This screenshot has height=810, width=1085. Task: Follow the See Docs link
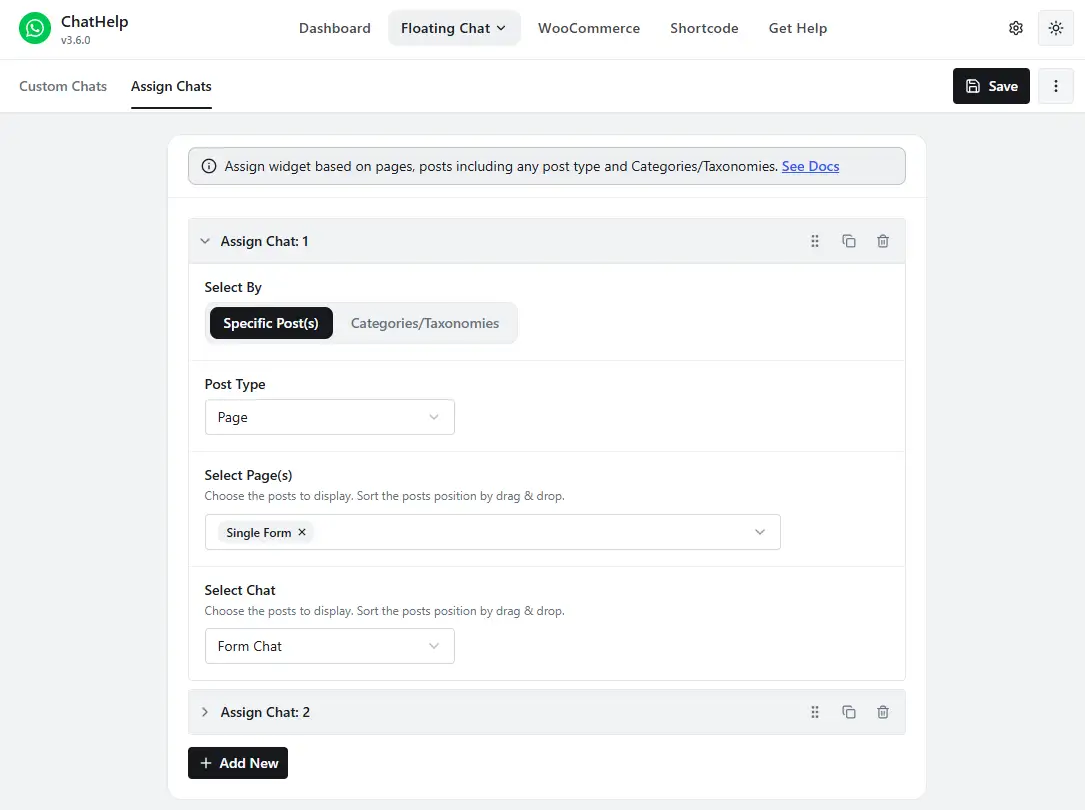(810, 166)
